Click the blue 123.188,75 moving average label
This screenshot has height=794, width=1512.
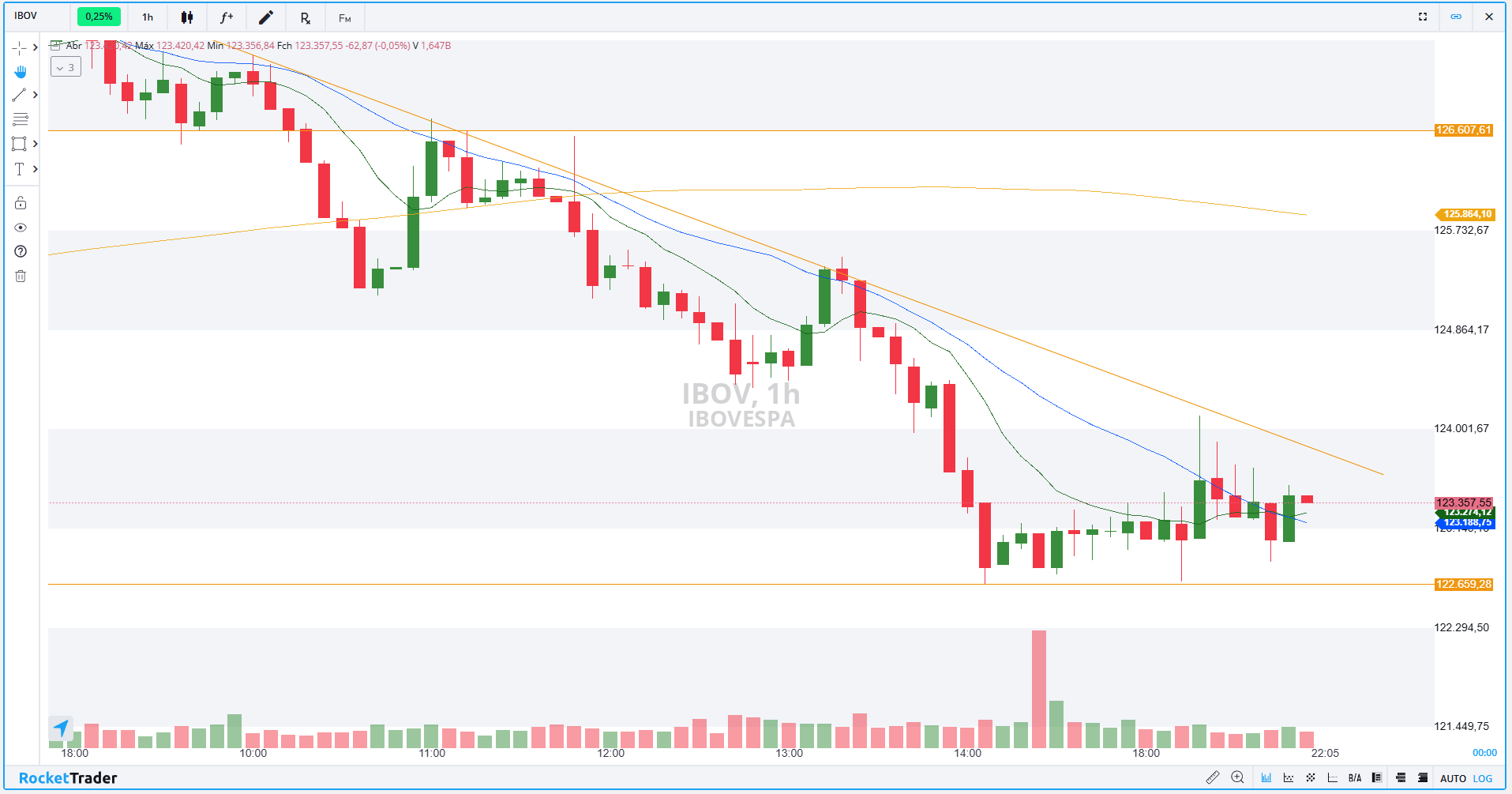tap(1465, 523)
